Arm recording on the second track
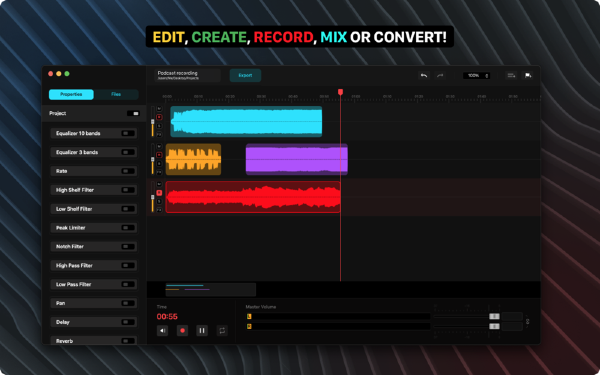 click(159, 155)
